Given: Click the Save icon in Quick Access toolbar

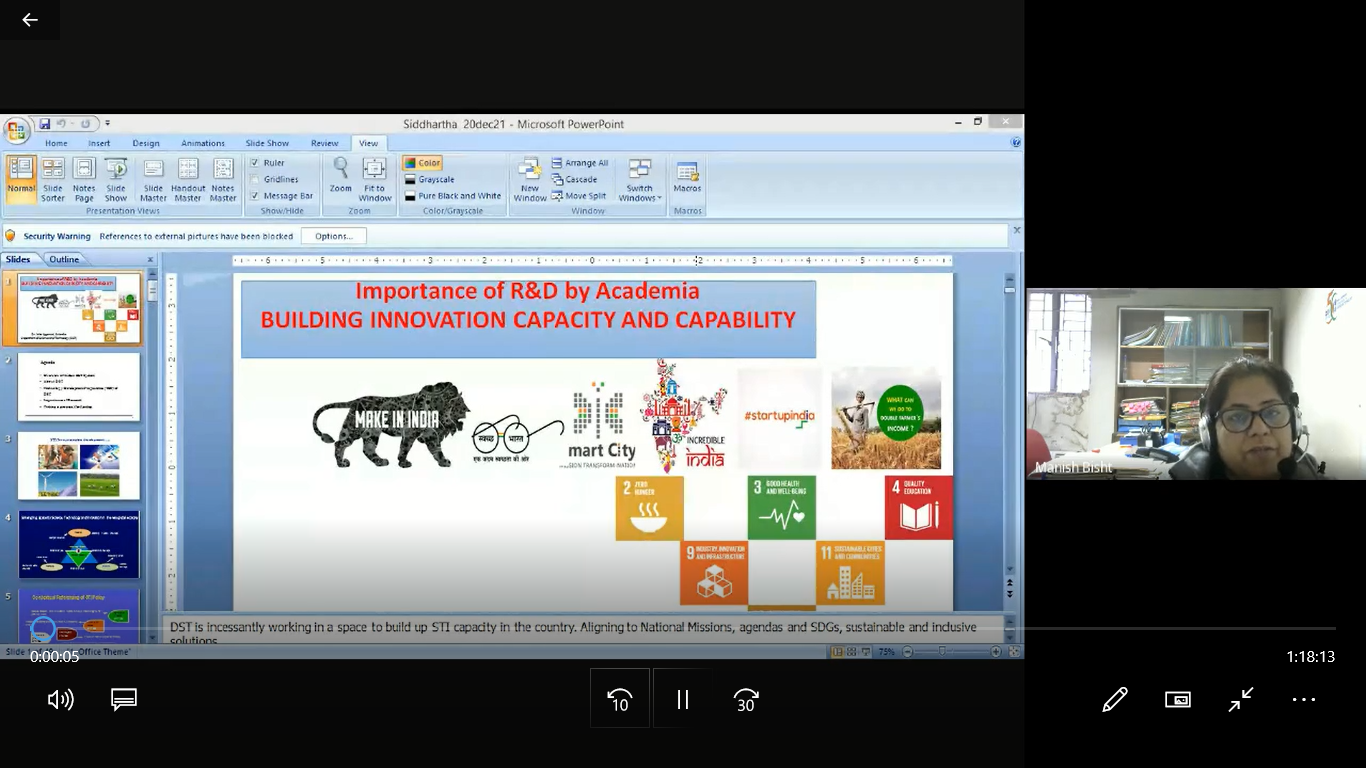Looking at the screenshot, I should pos(44,124).
